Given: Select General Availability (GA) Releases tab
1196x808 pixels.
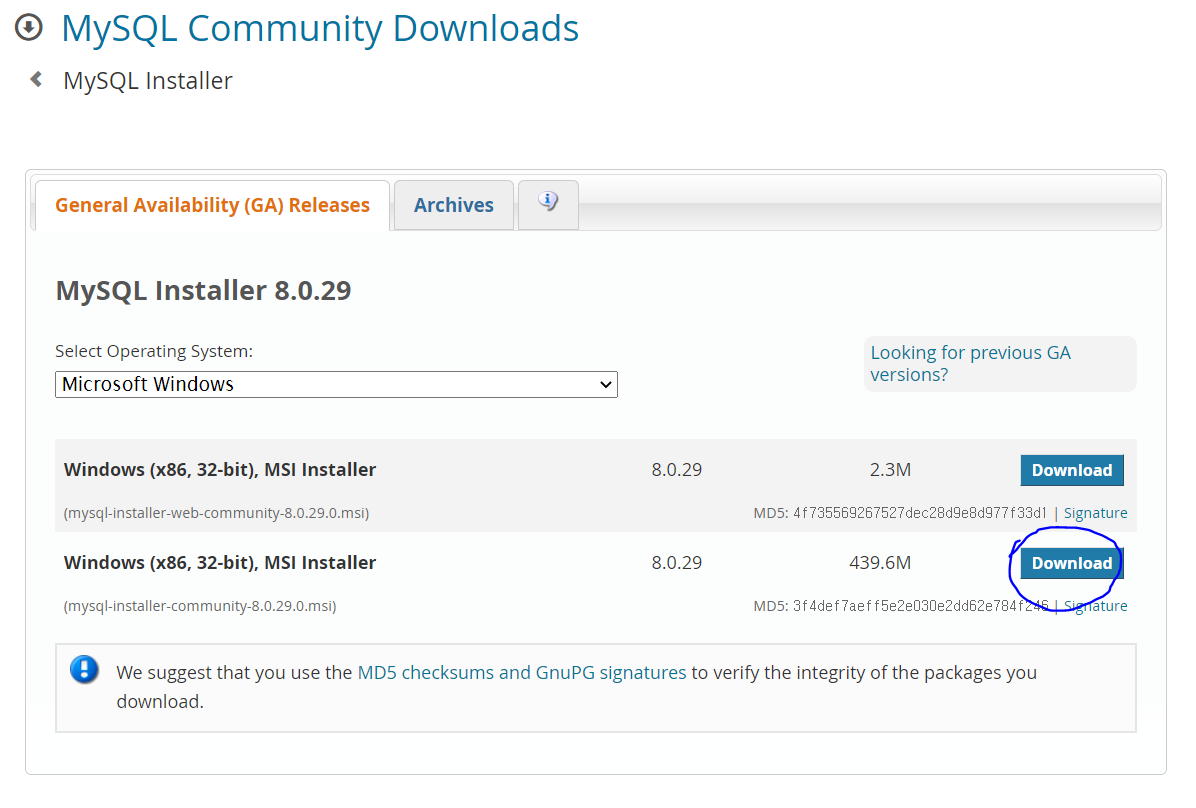Looking at the screenshot, I should pyautogui.click(x=212, y=204).
